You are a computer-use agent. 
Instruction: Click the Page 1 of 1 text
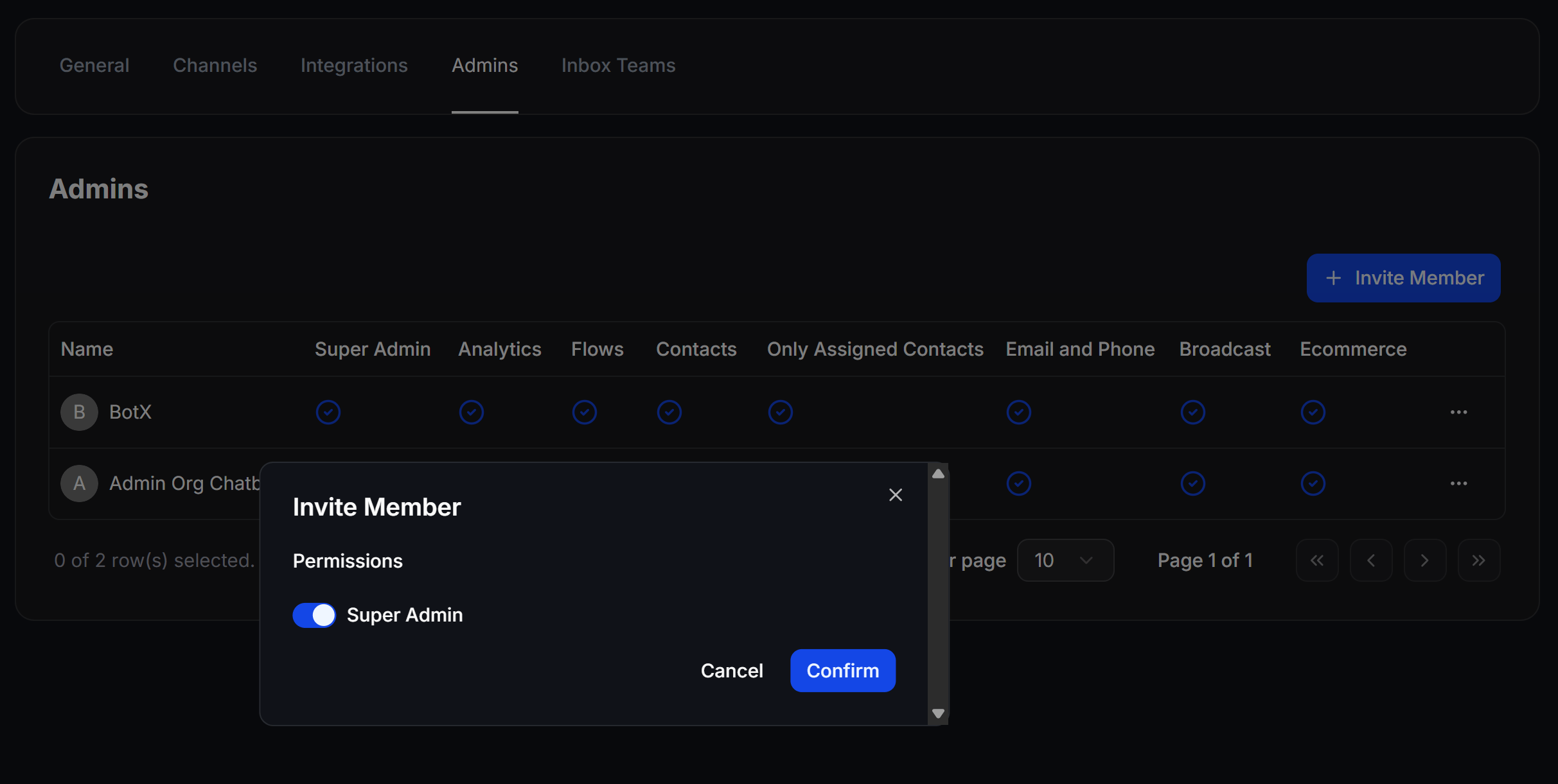tap(1205, 561)
